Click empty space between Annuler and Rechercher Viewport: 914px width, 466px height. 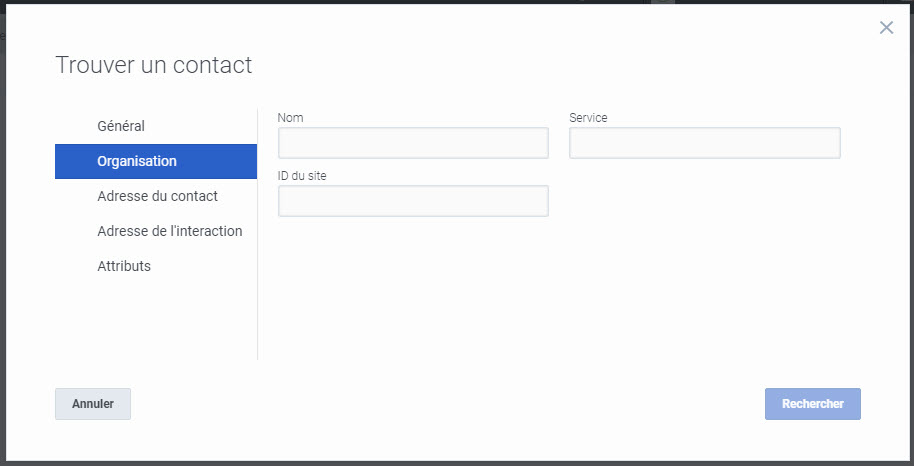click(448, 404)
